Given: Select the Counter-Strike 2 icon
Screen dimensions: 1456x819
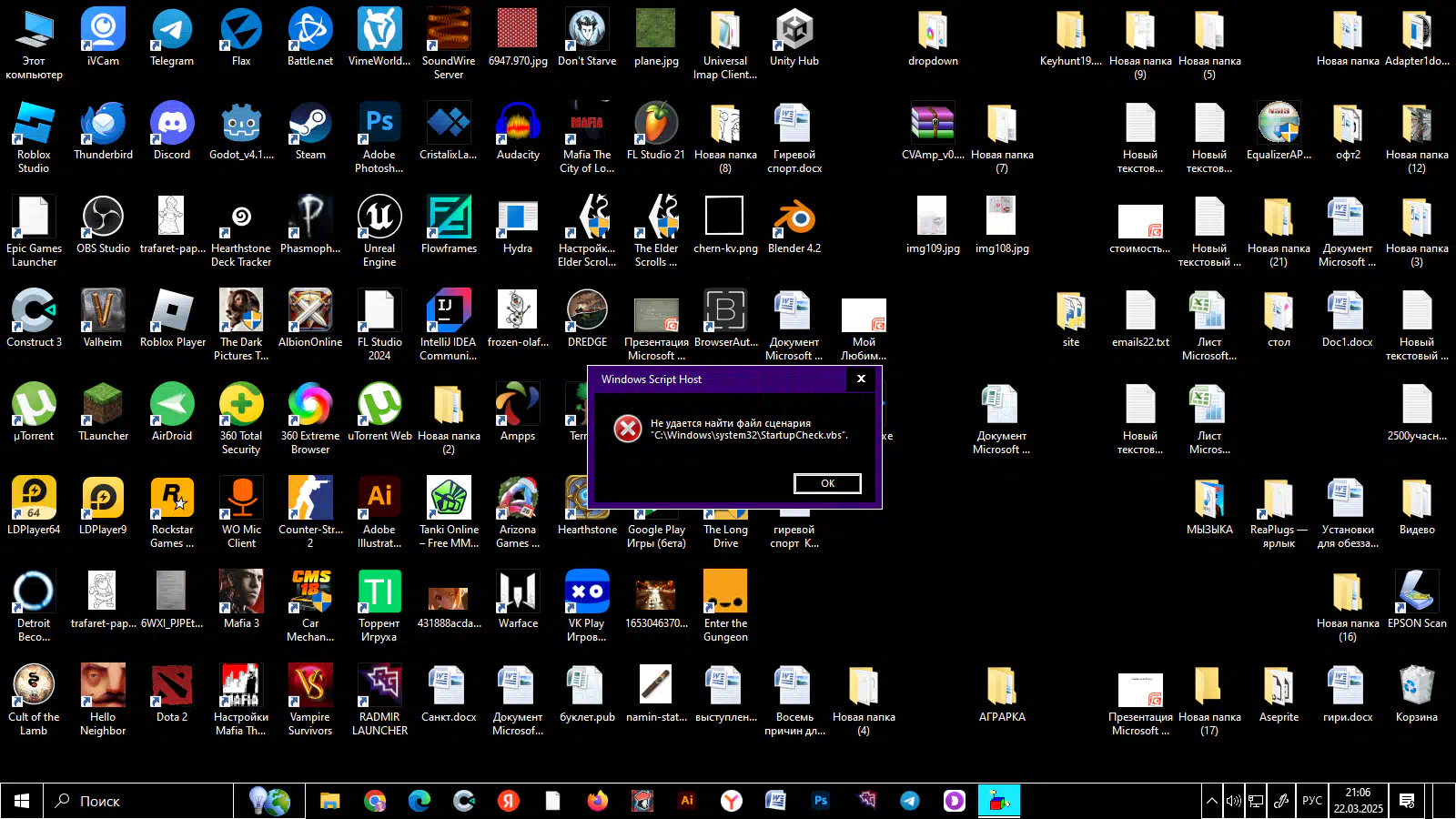Looking at the screenshot, I should (310, 513).
